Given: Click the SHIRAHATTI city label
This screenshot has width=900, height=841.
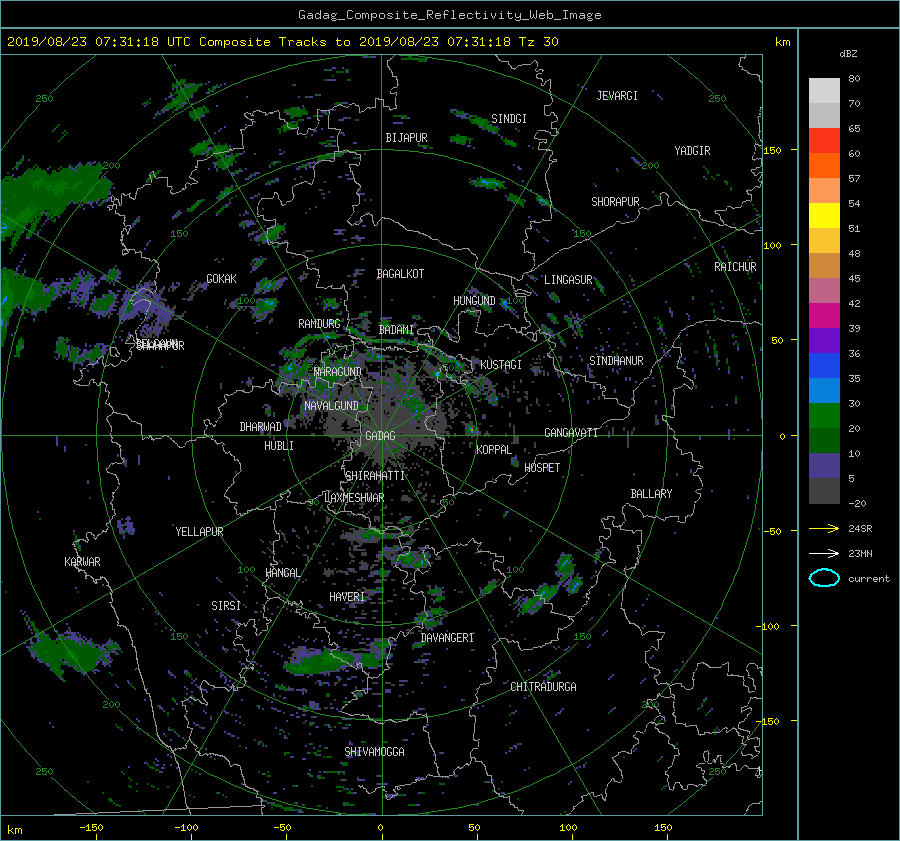Looking at the screenshot, I should pyautogui.click(x=375, y=476).
